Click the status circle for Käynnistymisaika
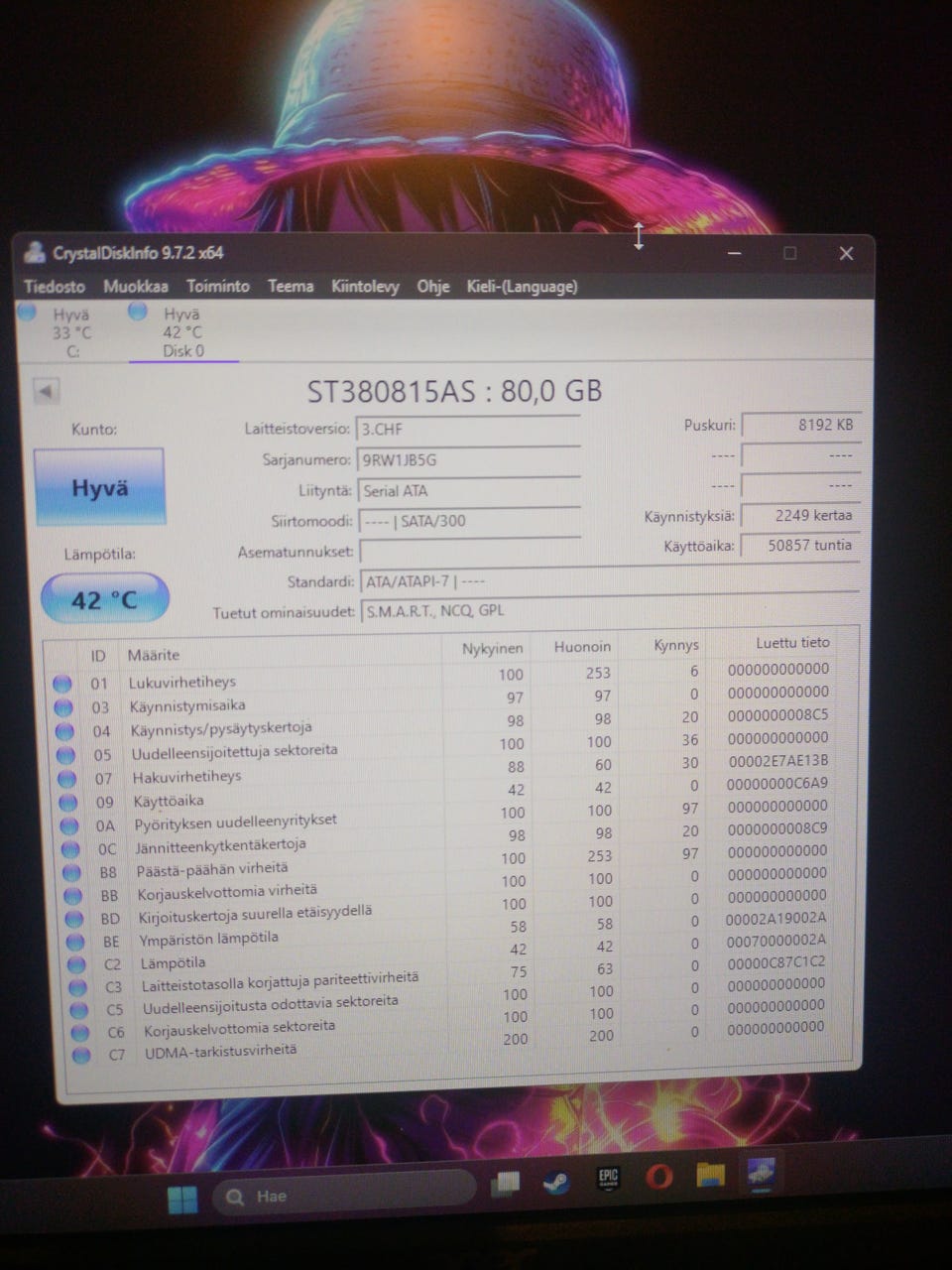This screenshot has height=1270, width=952. [x=62, y=707]
